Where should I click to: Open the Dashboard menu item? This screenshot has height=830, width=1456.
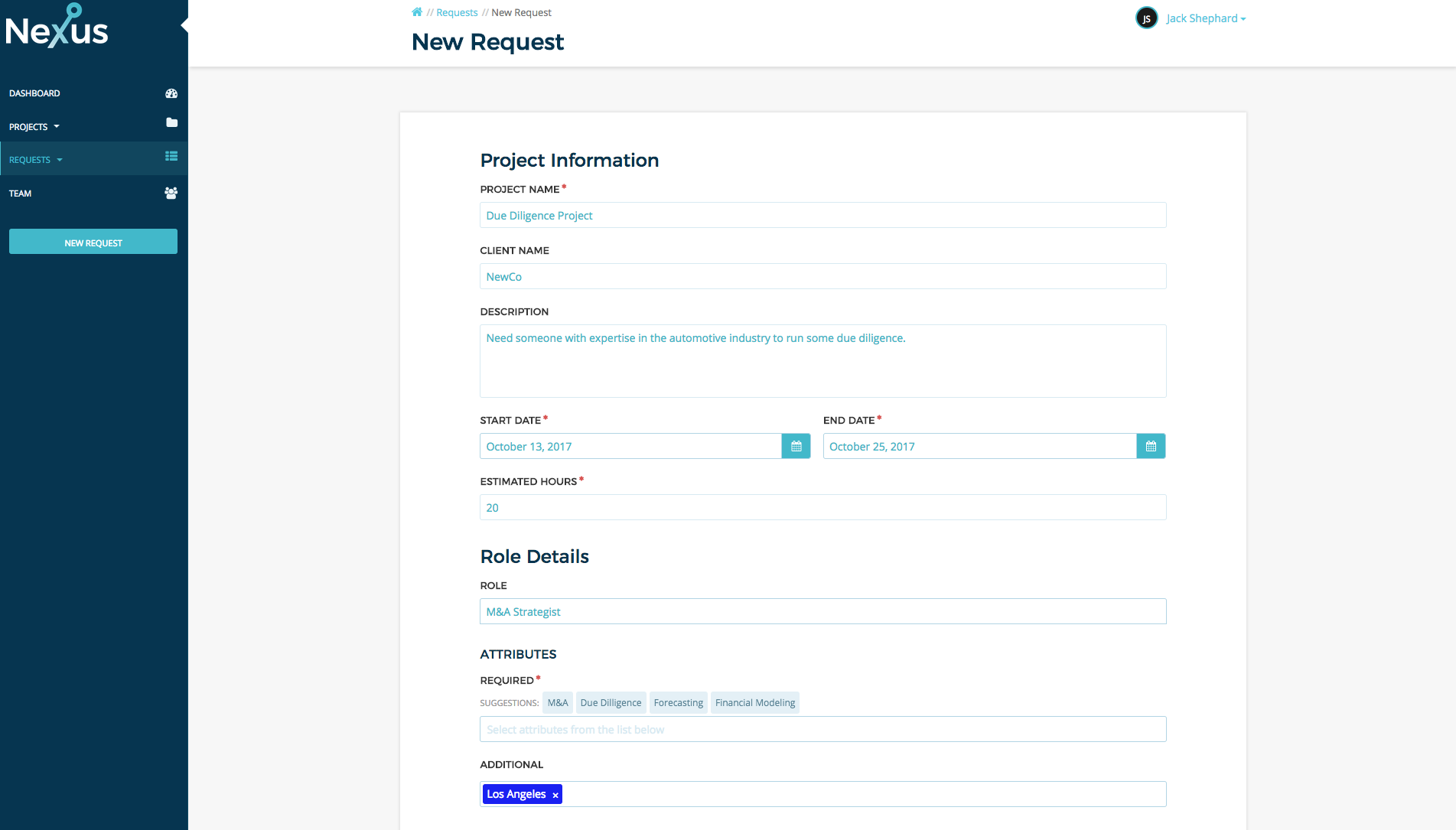[x=34, y=93]
